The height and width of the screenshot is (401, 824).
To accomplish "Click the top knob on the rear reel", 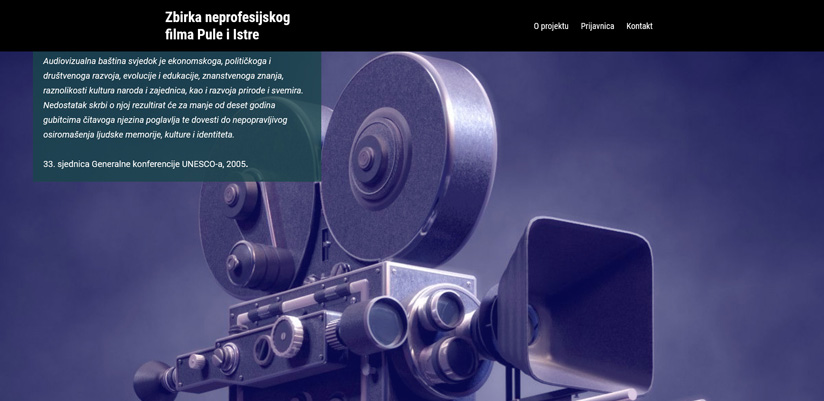I will coord(231,196).
